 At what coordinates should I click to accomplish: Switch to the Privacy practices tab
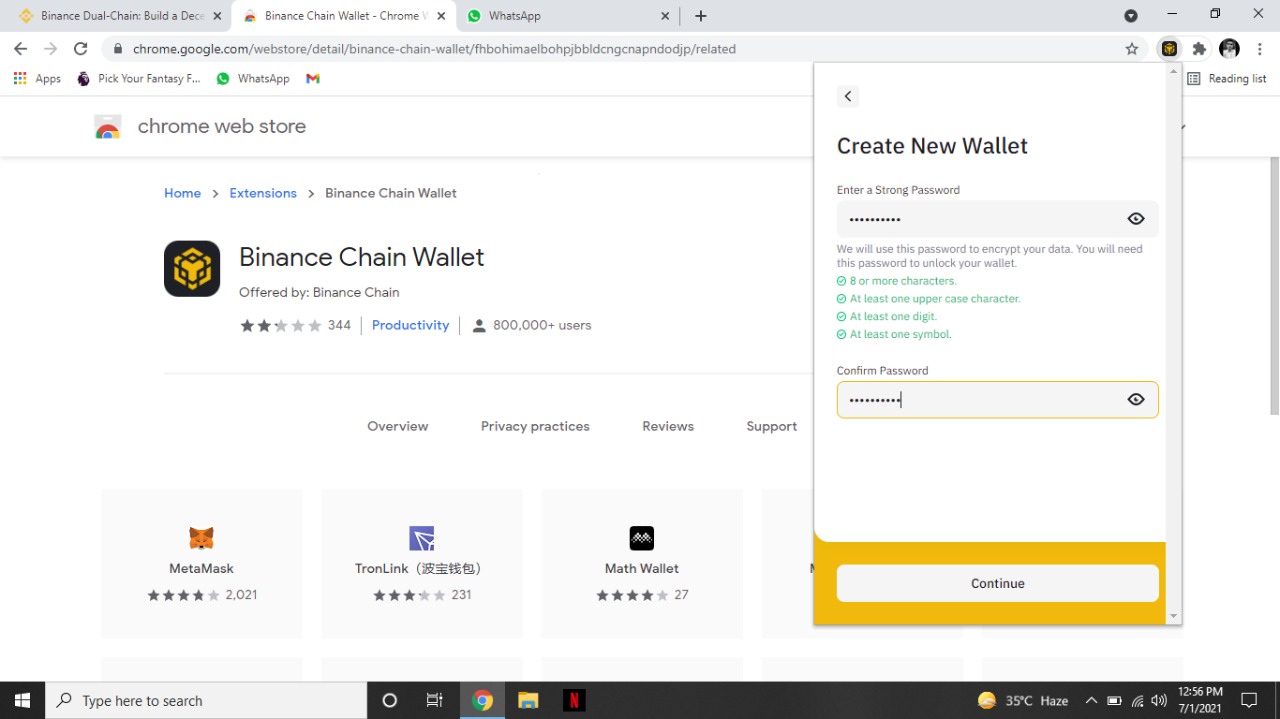[535, 426]
